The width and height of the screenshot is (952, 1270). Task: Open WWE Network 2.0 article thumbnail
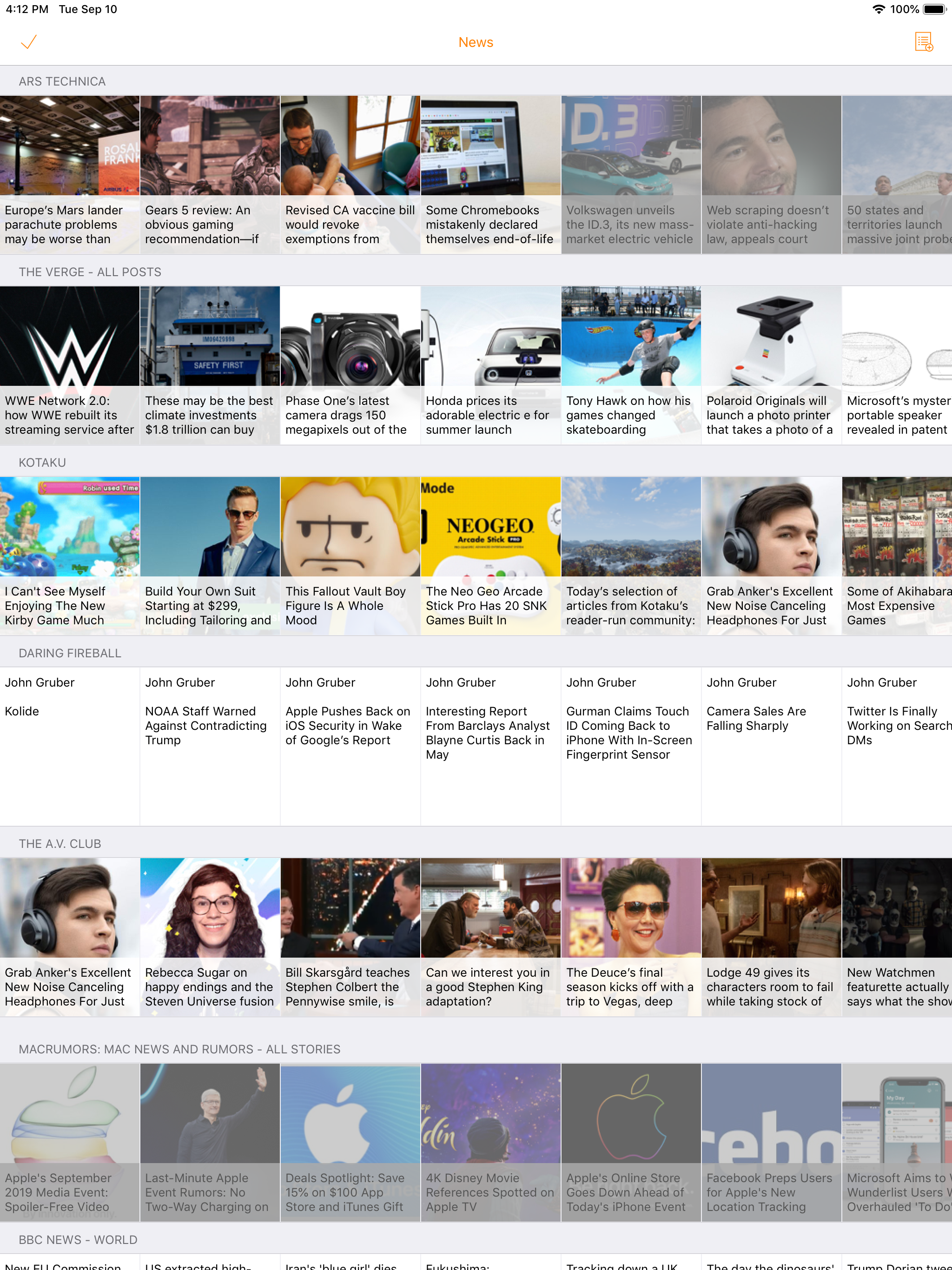[x=69, y=337]
